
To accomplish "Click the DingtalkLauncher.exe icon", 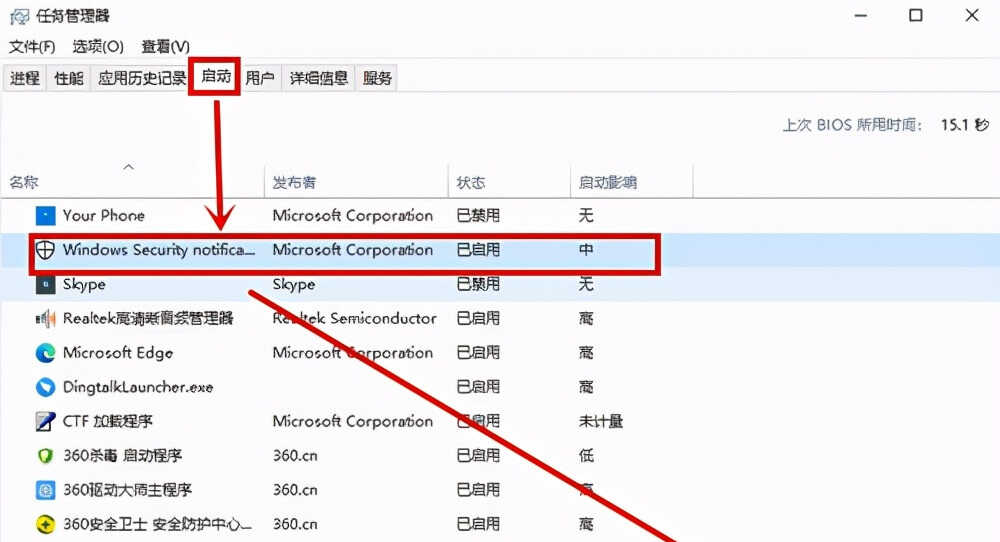I will pyautogui.click(x=45, y=387).
